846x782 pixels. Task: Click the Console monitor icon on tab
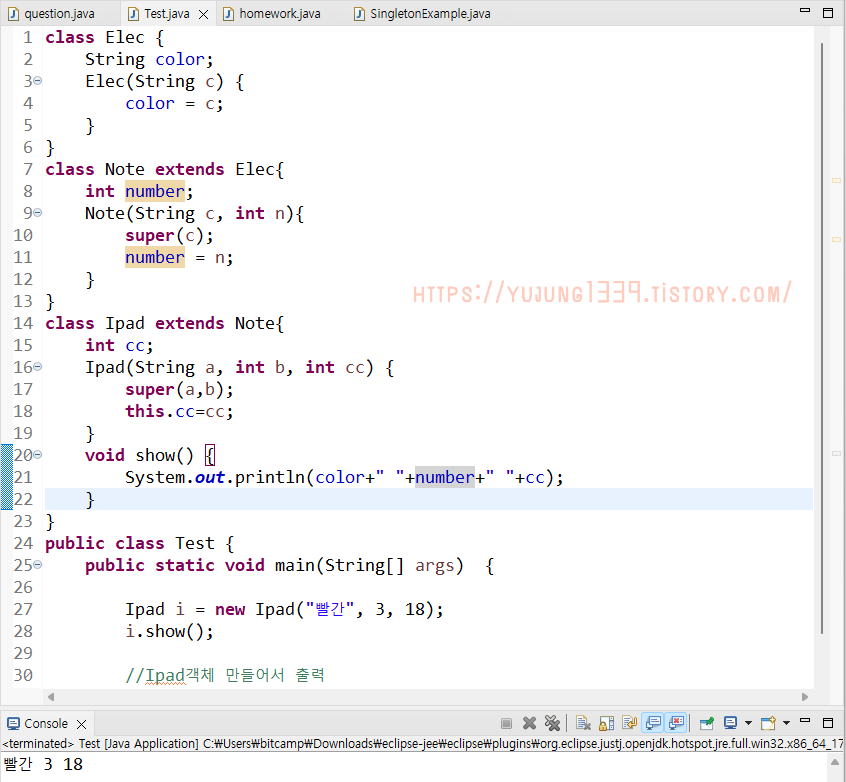click(x=13, y=723)
